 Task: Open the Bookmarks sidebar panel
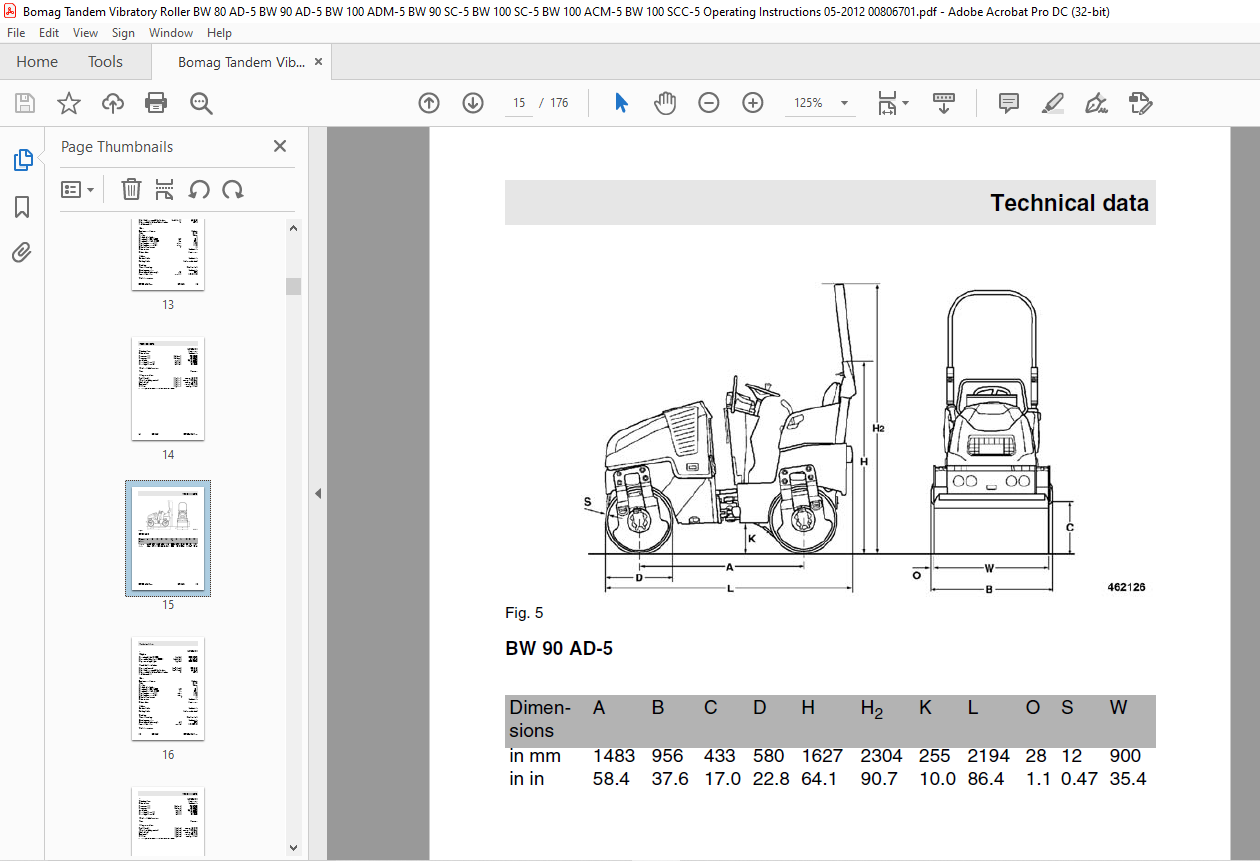click(22, 207)
